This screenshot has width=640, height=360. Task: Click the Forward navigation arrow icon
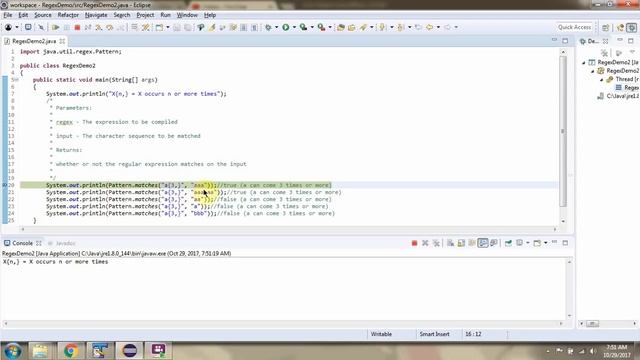[447, 27]
